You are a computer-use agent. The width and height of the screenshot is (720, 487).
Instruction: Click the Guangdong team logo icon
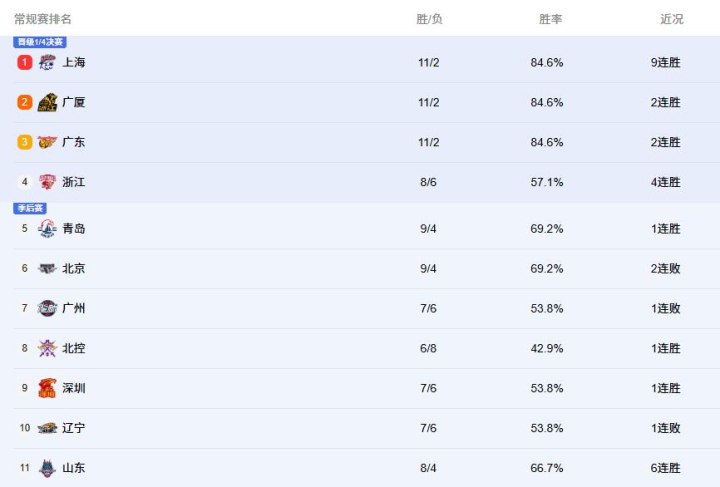pyautogui.click(x=47, y=143)
